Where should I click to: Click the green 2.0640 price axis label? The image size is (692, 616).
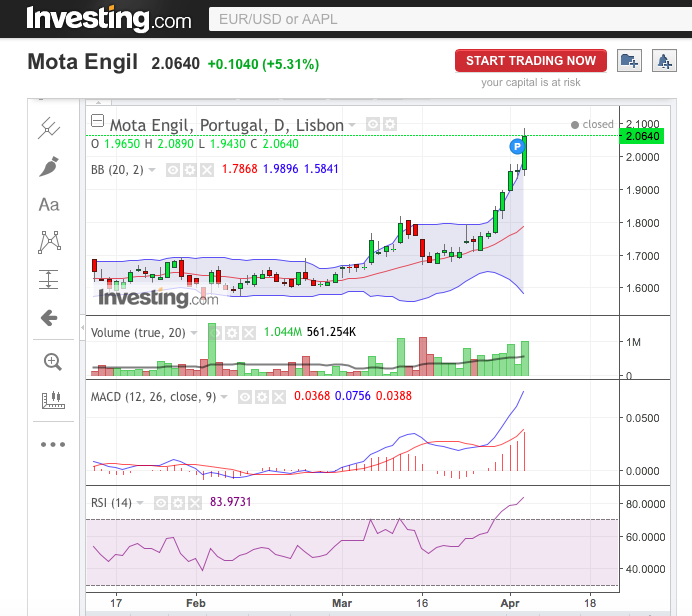(x=642, y=136)
